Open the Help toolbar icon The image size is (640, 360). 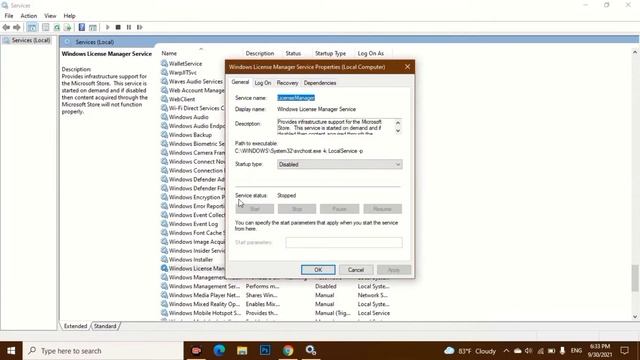coord(82,27)
